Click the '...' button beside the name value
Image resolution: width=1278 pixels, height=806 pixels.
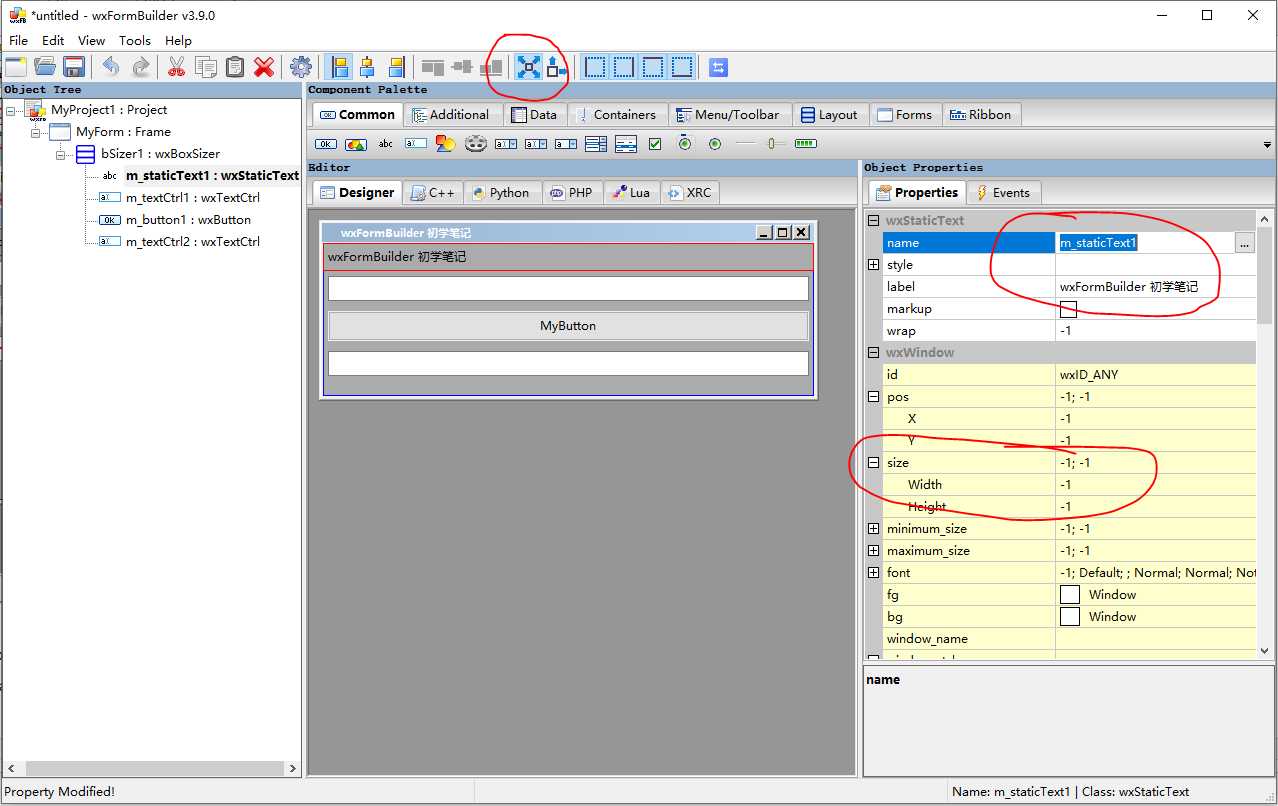click(1244, 243)
